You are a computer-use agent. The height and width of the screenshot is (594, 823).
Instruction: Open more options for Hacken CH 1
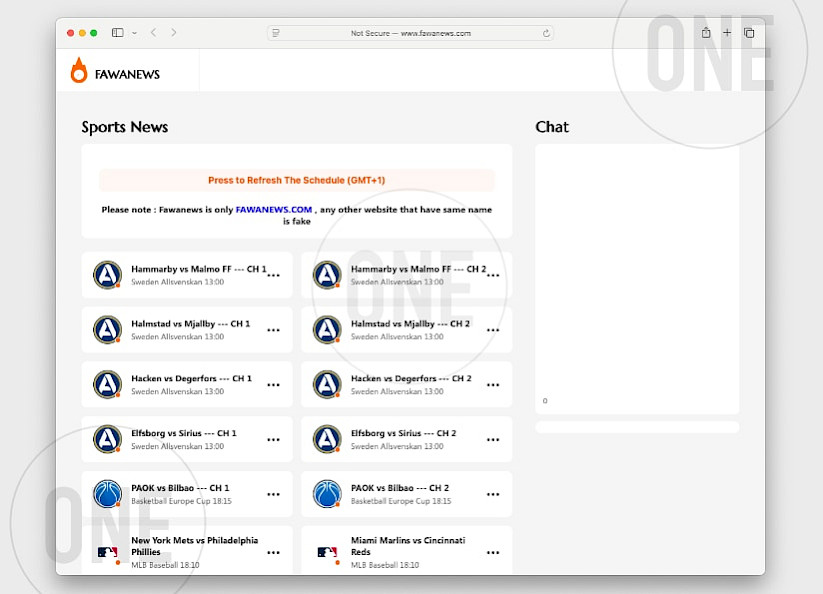coord(273,385)
